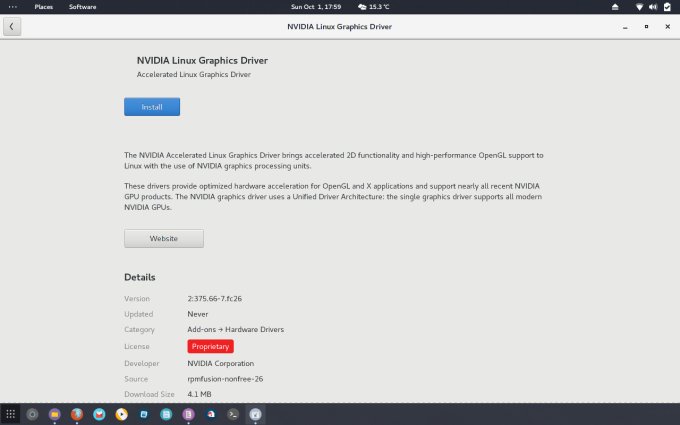Image resolution: width=680 pixels, height=425 pixels.
Task: Open the applications grid in the taskbar
Action: coord(10,414)
